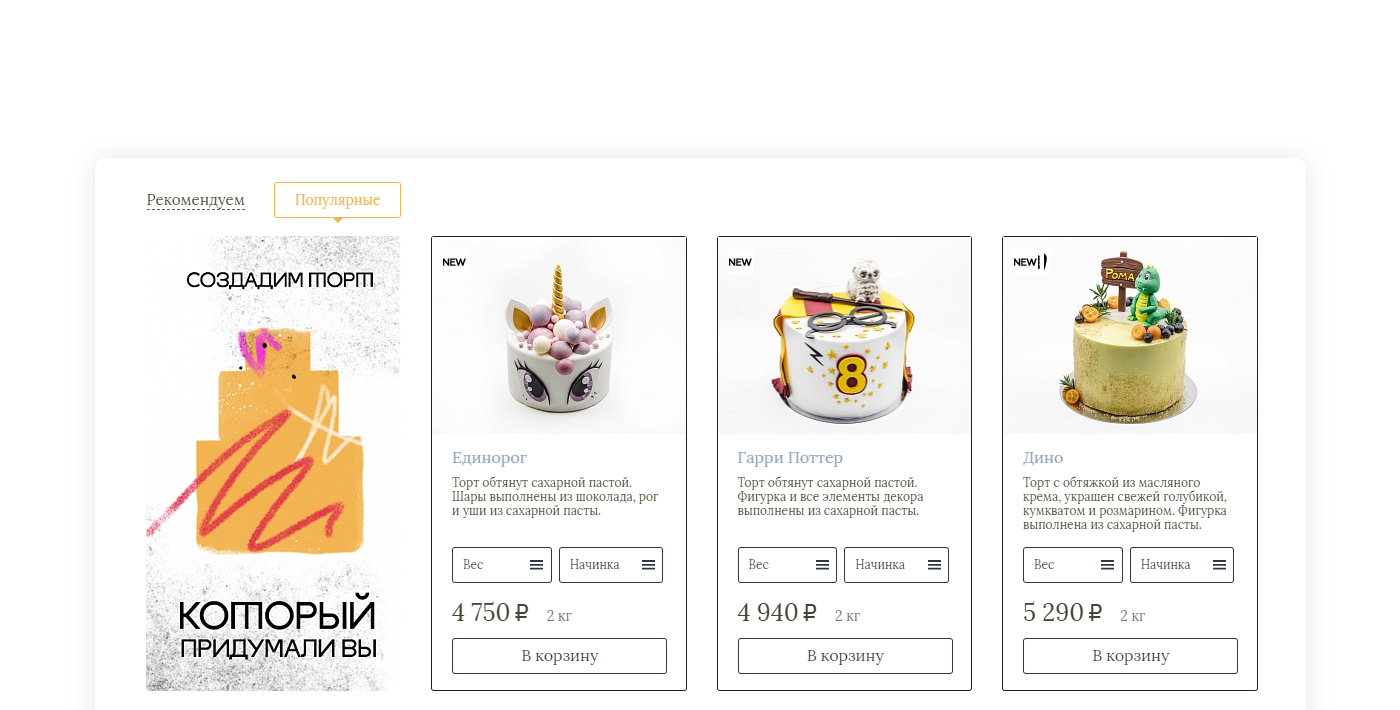Click the NEW badge on the Dino cake
This screenshot has height=710, width=1400.
coord(1026,262)
